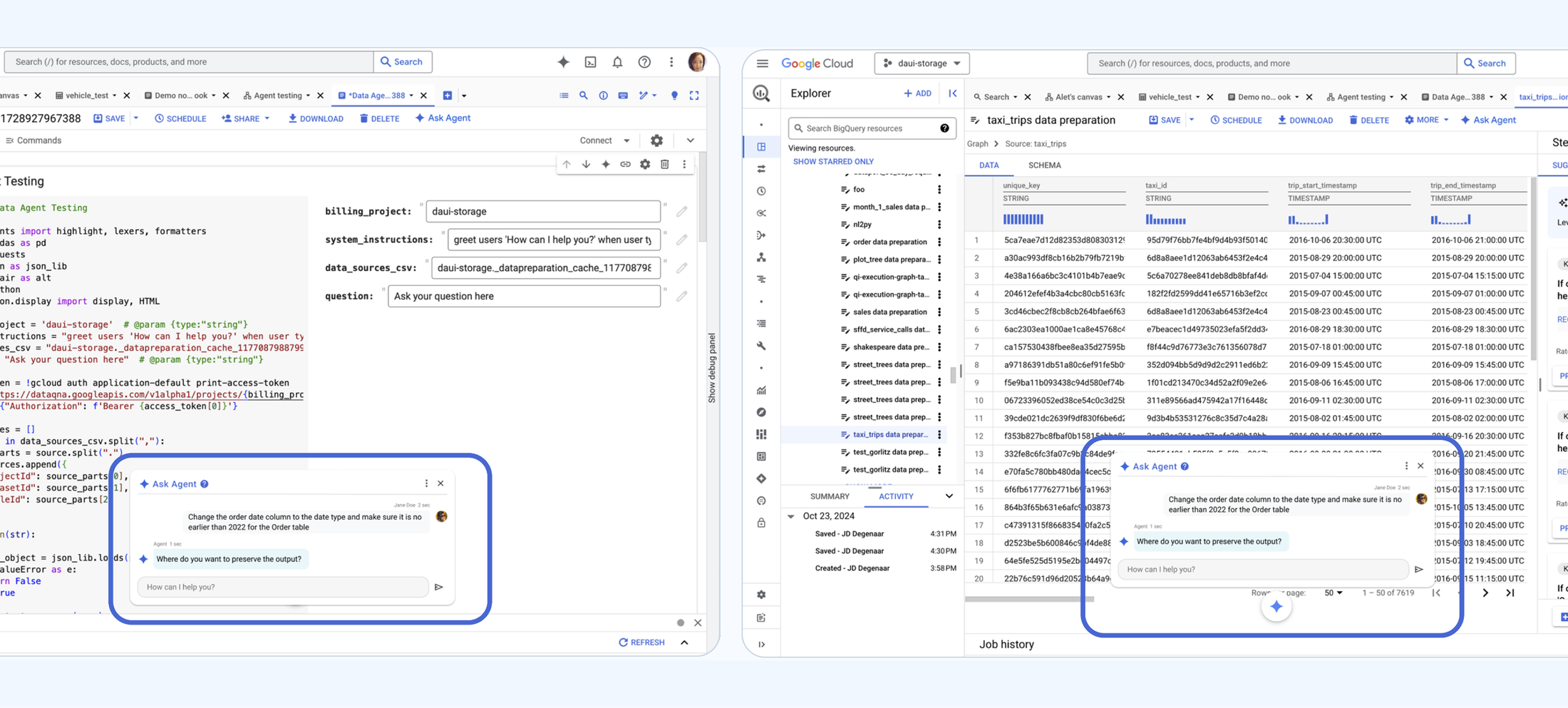Add a new tab with the plus icon
The width and height of the screenshot is (1568, 708).
(x=448, y=96)
